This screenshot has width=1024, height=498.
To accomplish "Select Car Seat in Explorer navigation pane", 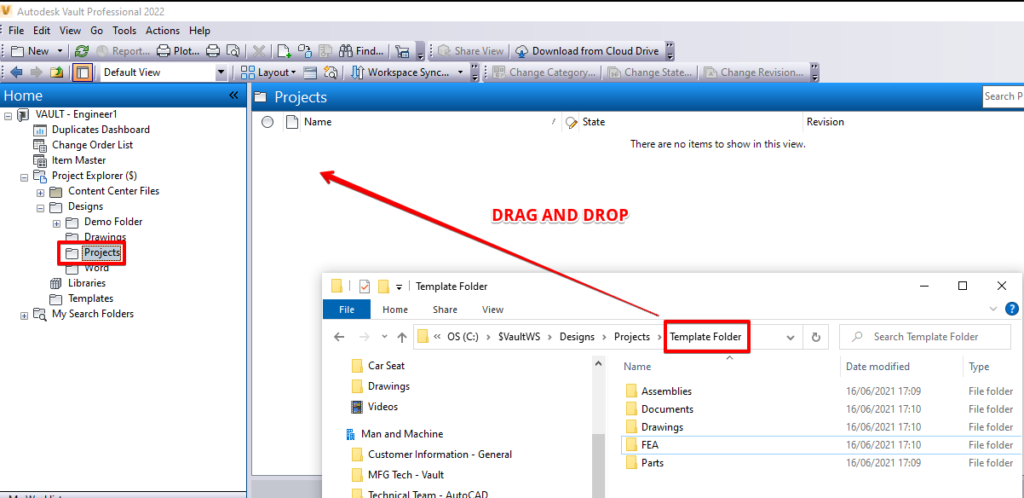I will point(386,366).
